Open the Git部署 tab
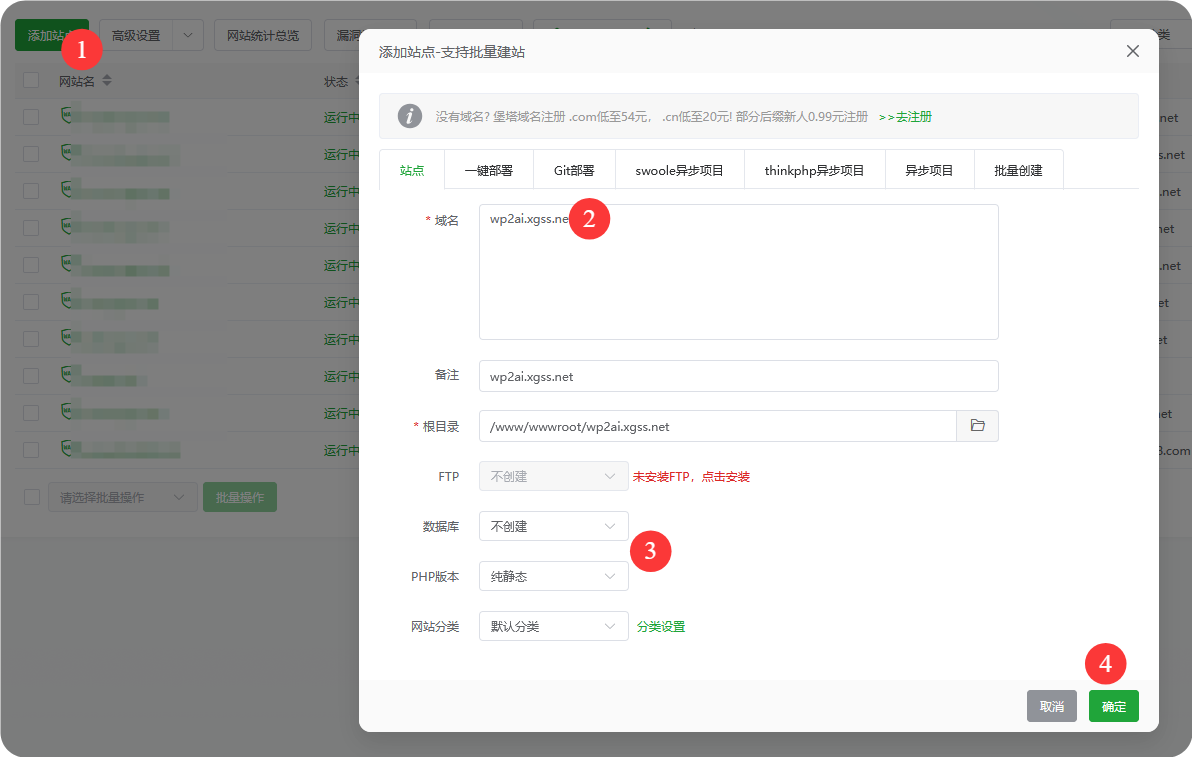Viewport: 1192px width, 757px height. click(x=573, y=169)
